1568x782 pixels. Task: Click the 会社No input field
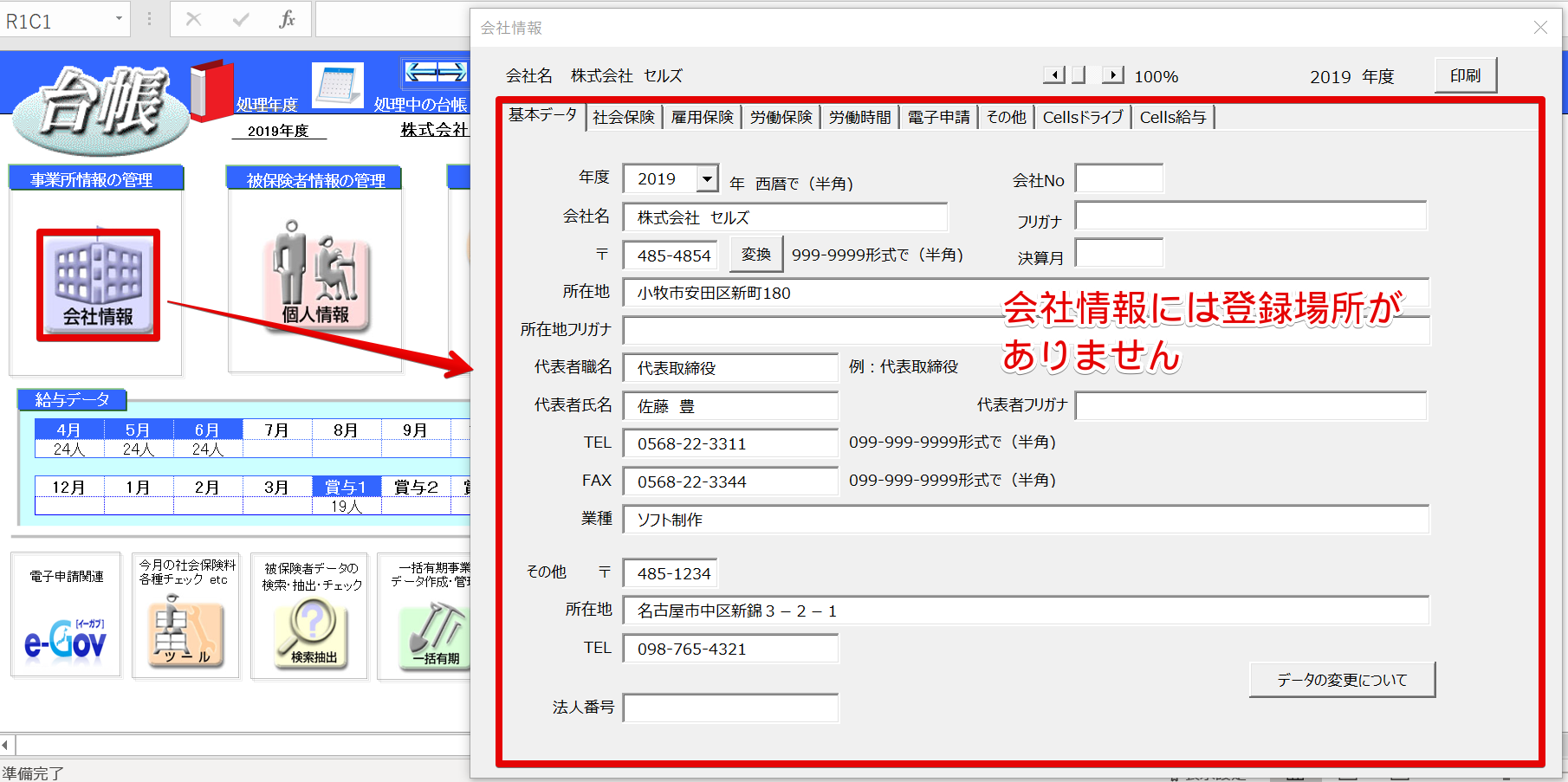[1119, 178]
